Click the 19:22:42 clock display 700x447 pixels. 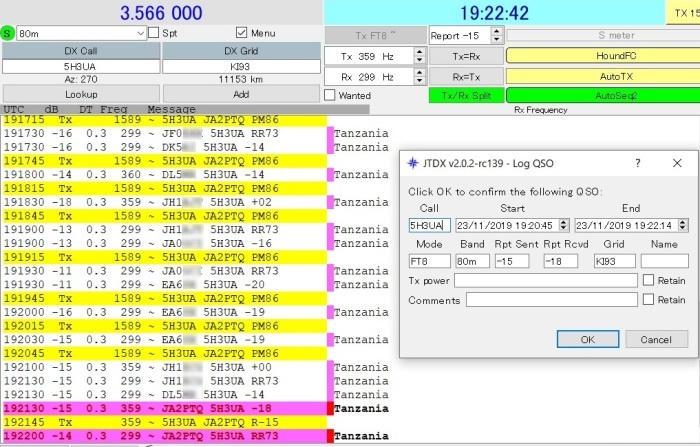pos(495,13)
